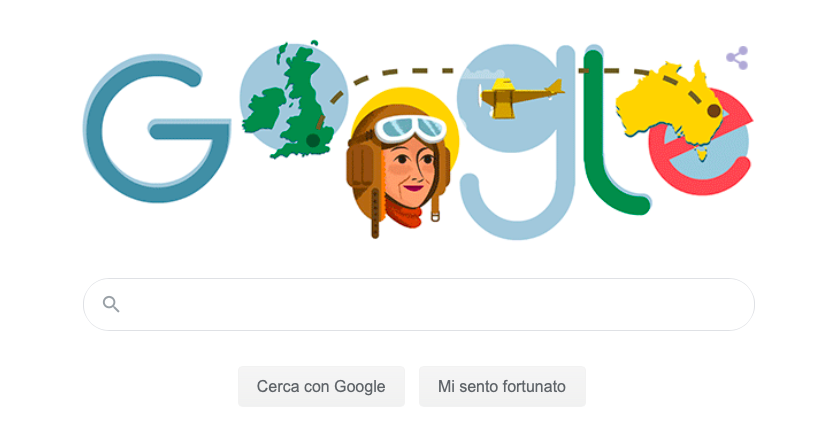Click the magnifying glass search icon

coord(111,304)
